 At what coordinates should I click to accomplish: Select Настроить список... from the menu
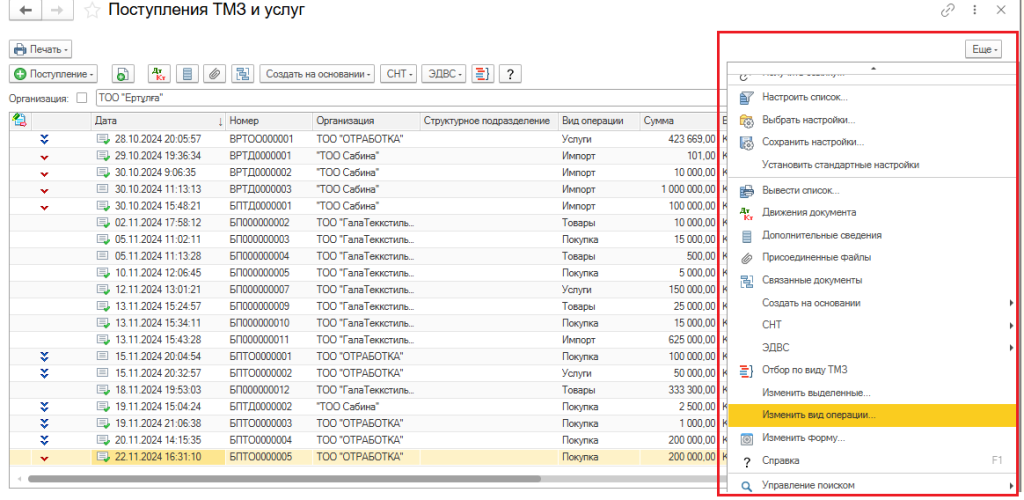click(x=804, y=97)
